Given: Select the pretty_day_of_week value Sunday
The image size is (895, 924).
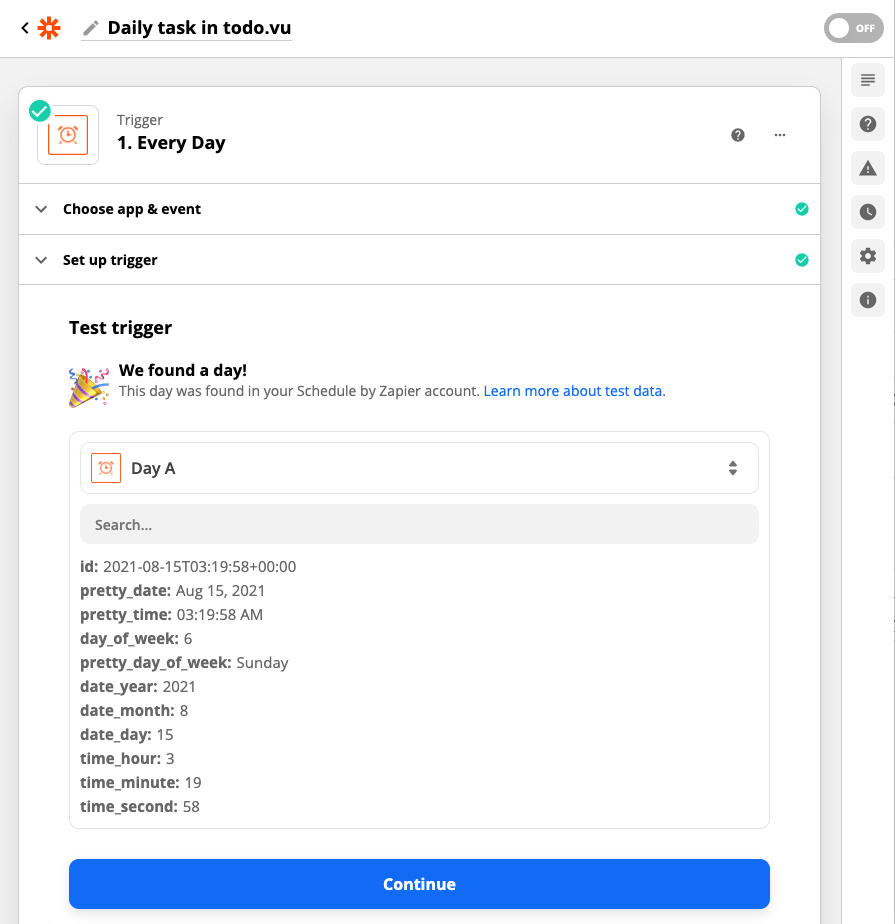Looking at the screenshot, I should (x=262, y=663).
